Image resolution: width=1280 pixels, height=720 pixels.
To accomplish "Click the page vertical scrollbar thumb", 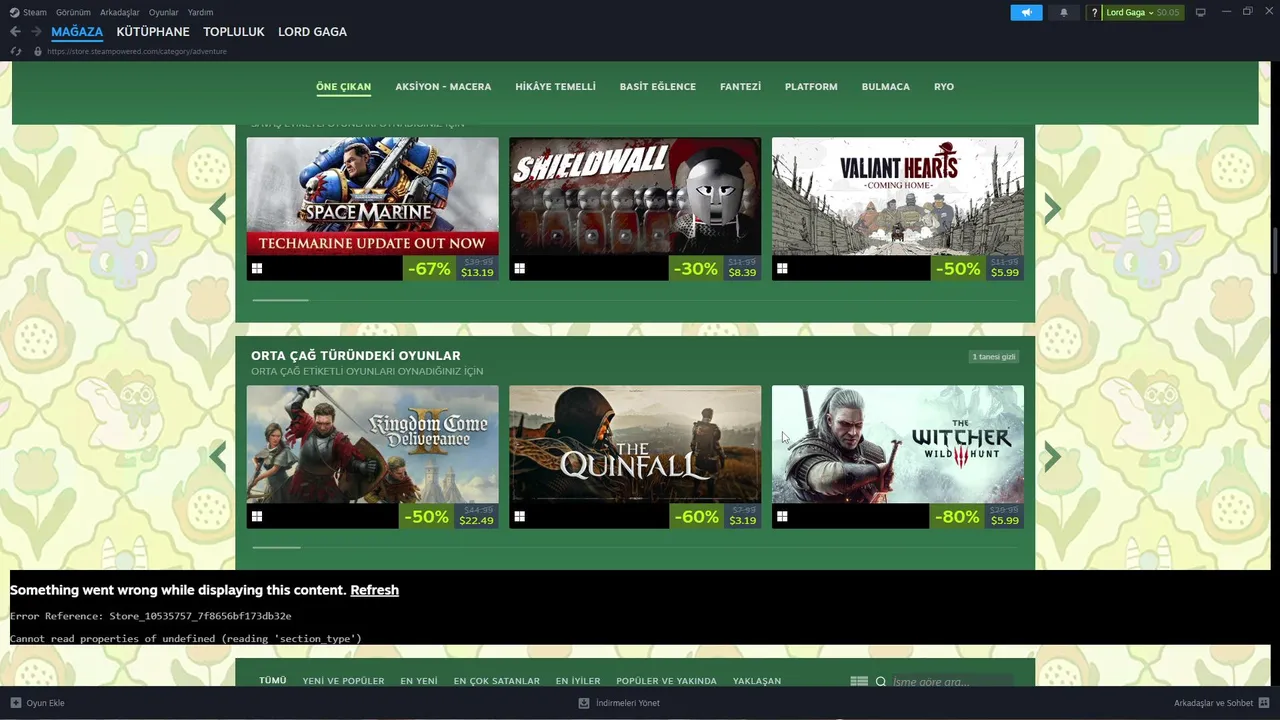I will 1275,250.
